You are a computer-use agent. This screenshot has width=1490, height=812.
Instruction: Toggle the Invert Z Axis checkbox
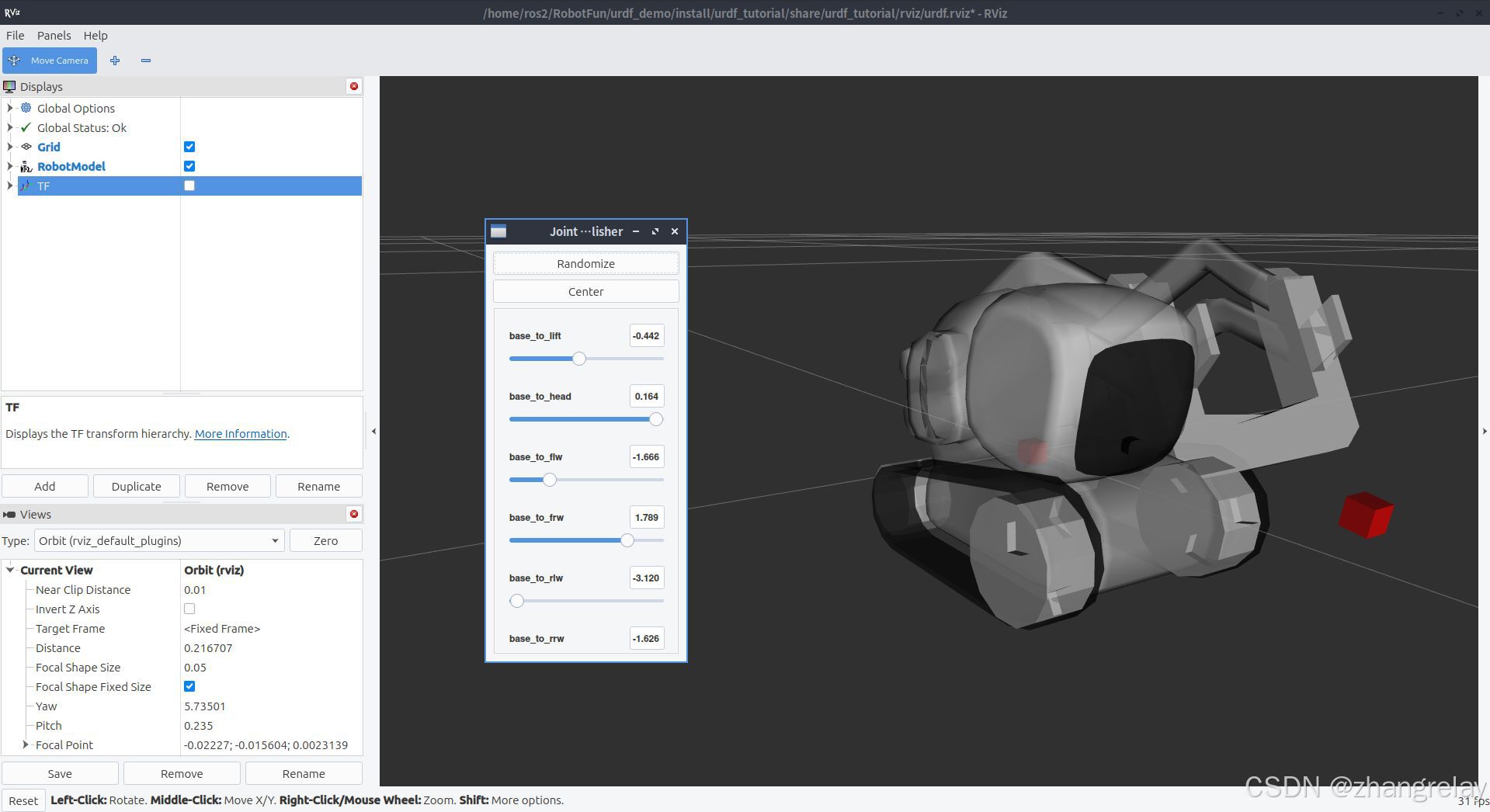pos(189,609)
